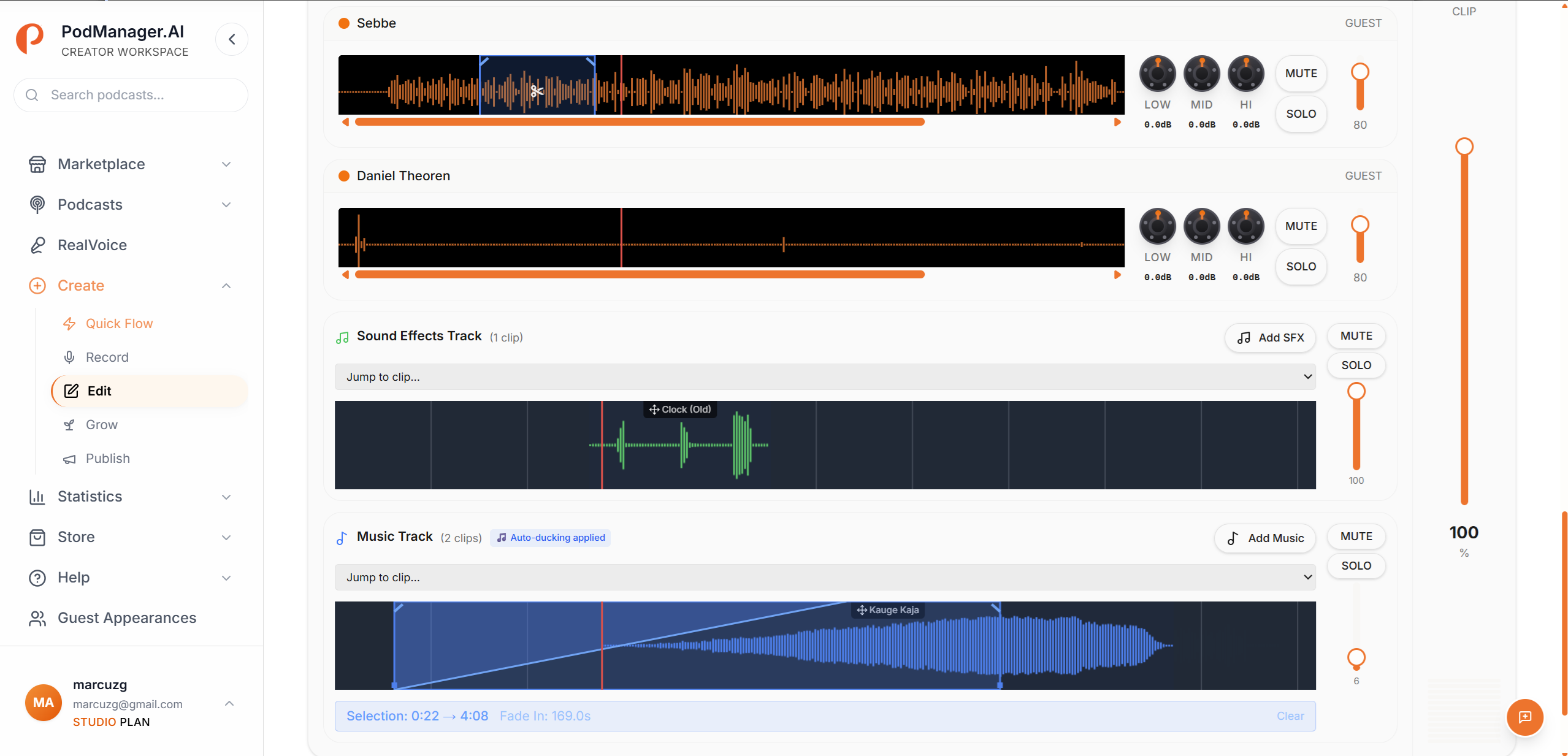Mute the Music Track

pos(1356,536)
